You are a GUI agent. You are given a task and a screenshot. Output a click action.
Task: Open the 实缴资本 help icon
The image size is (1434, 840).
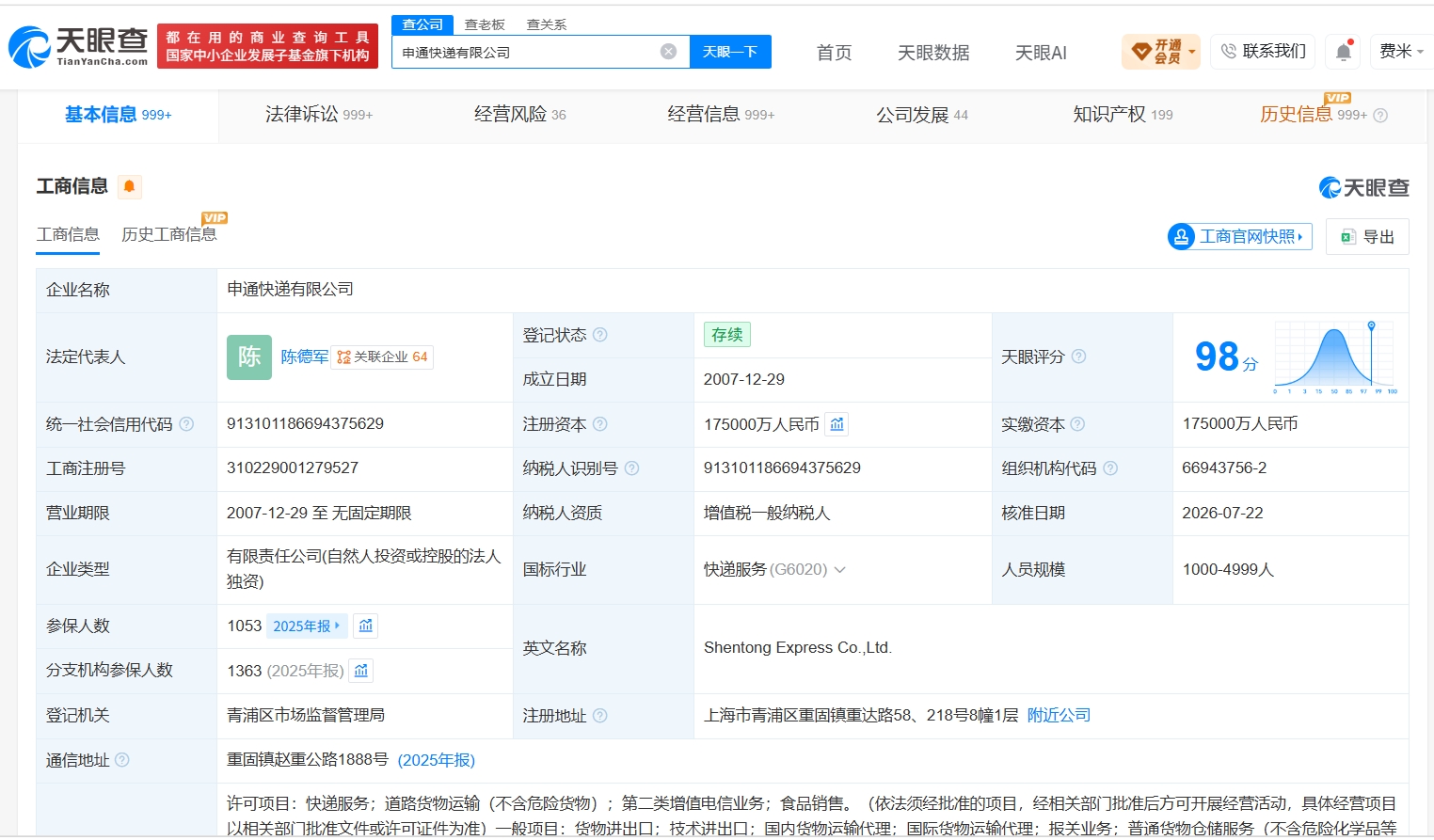[1077, 424]
